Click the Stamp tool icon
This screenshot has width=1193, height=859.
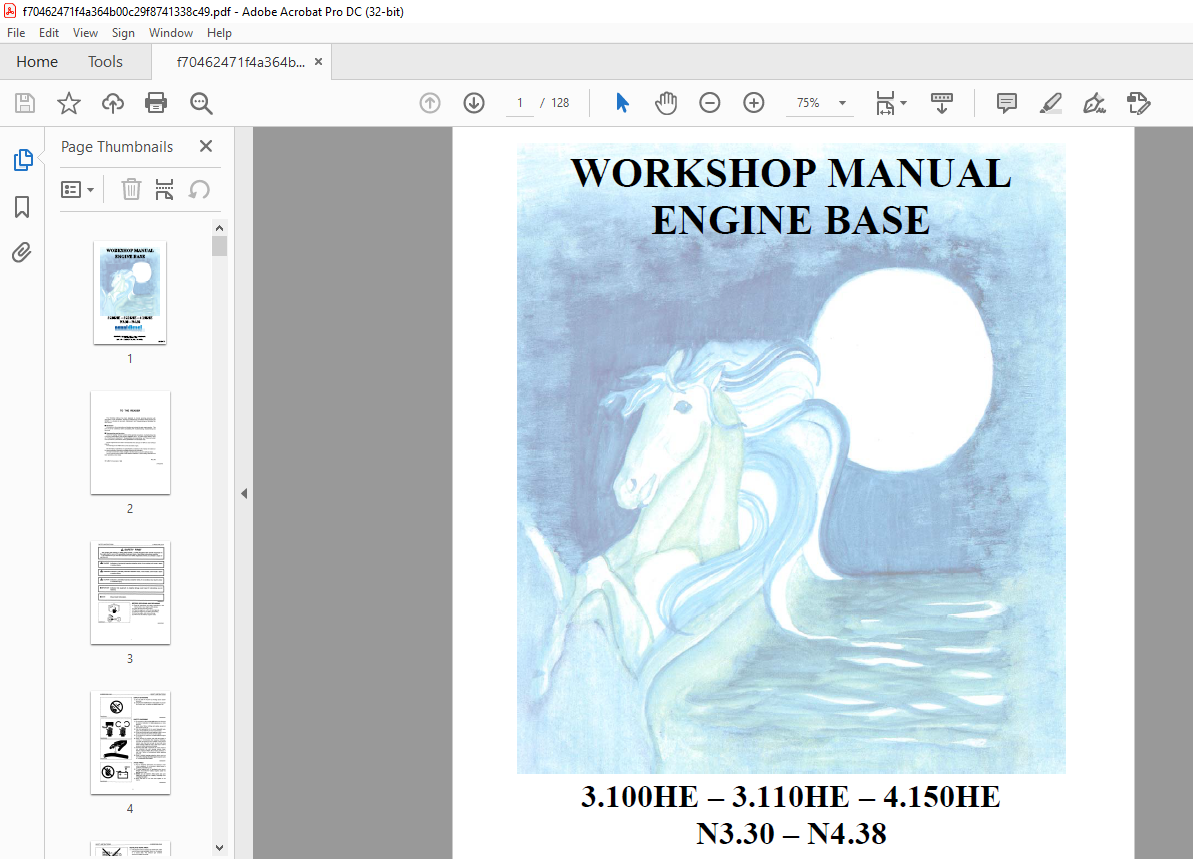[x=1139, y=103]
